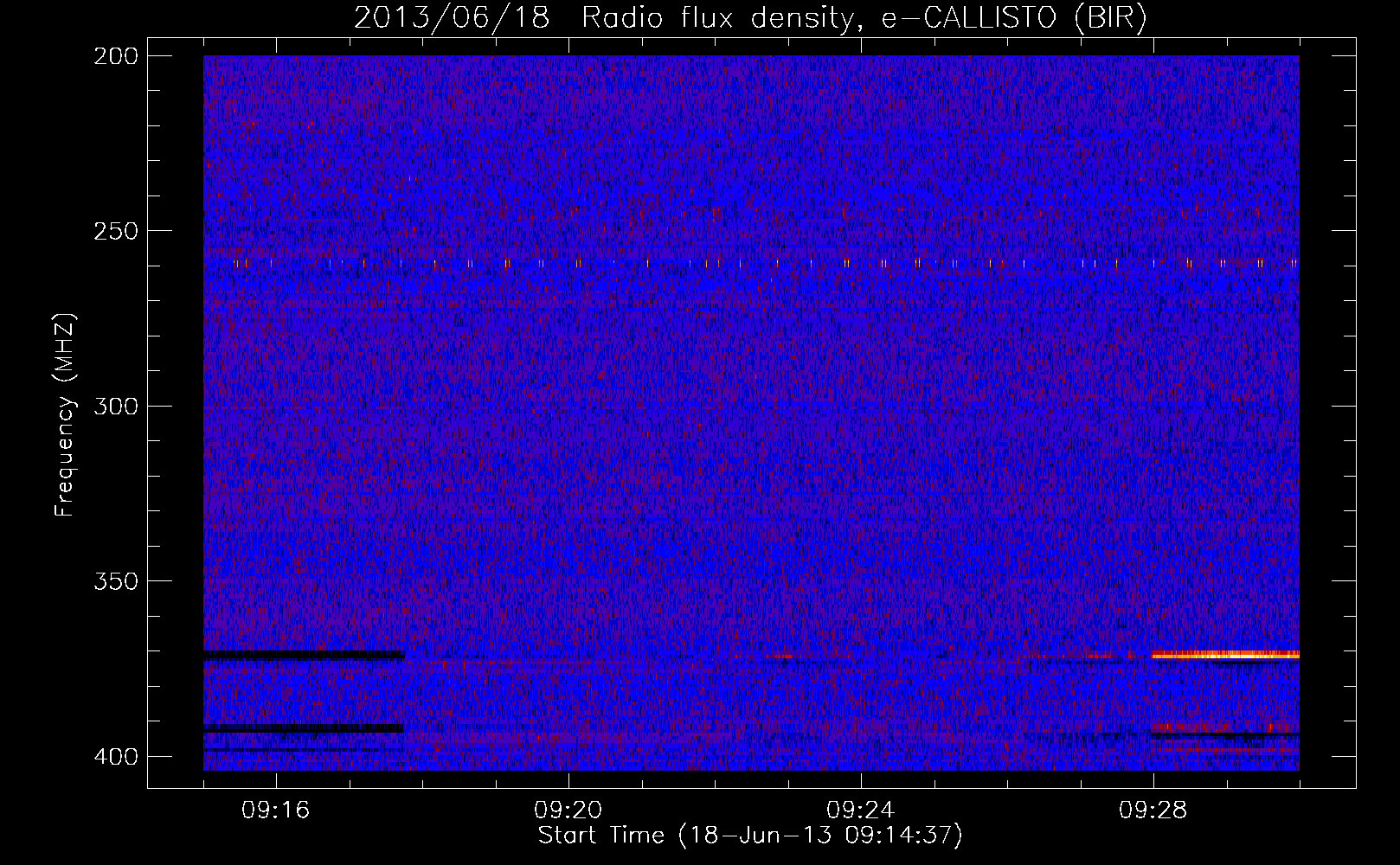1400x865 pixels.
Task: Click the '09:24' time tick label
Action: 861,811
